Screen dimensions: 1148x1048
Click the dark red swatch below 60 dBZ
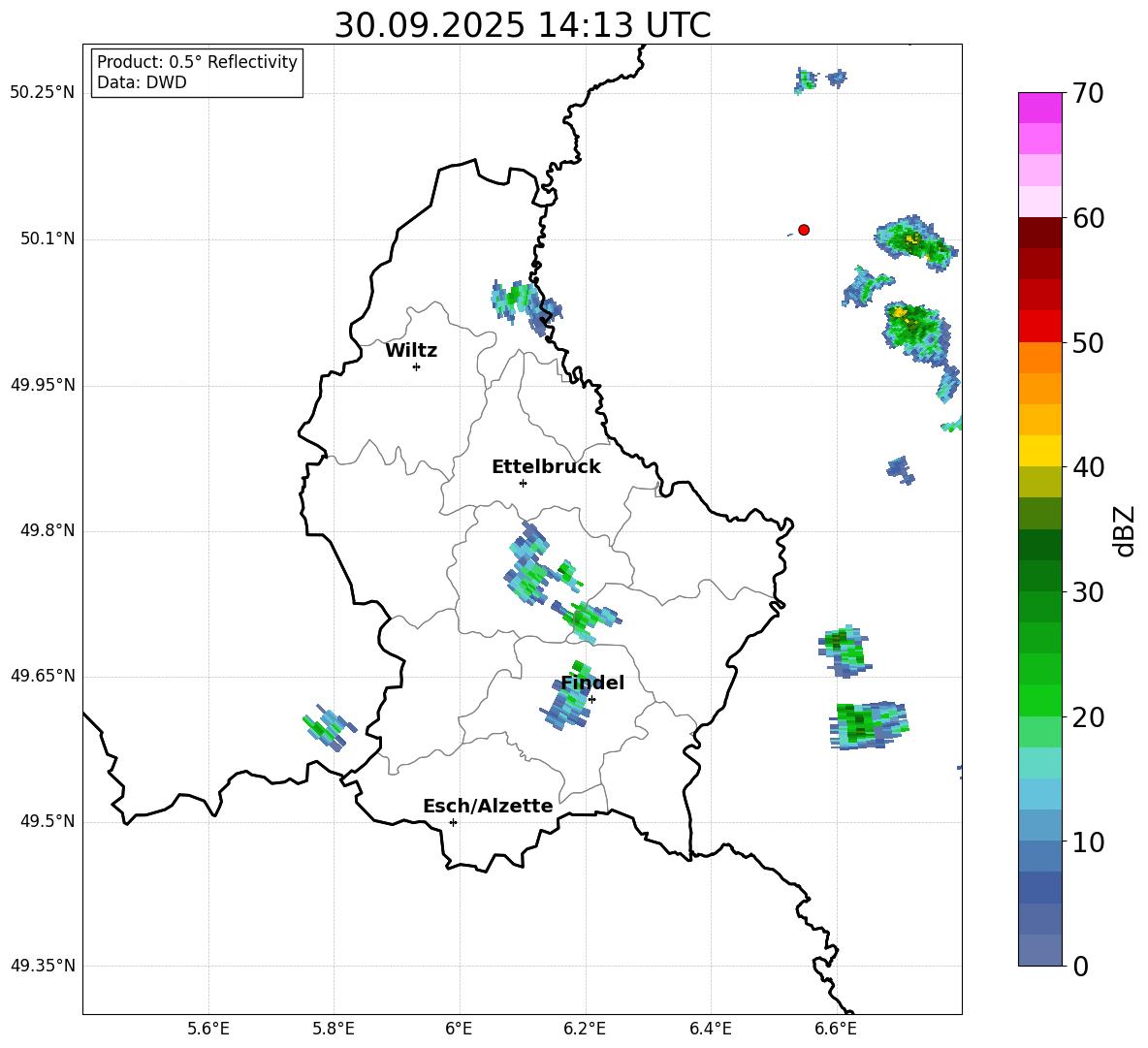pos(1039,232)
